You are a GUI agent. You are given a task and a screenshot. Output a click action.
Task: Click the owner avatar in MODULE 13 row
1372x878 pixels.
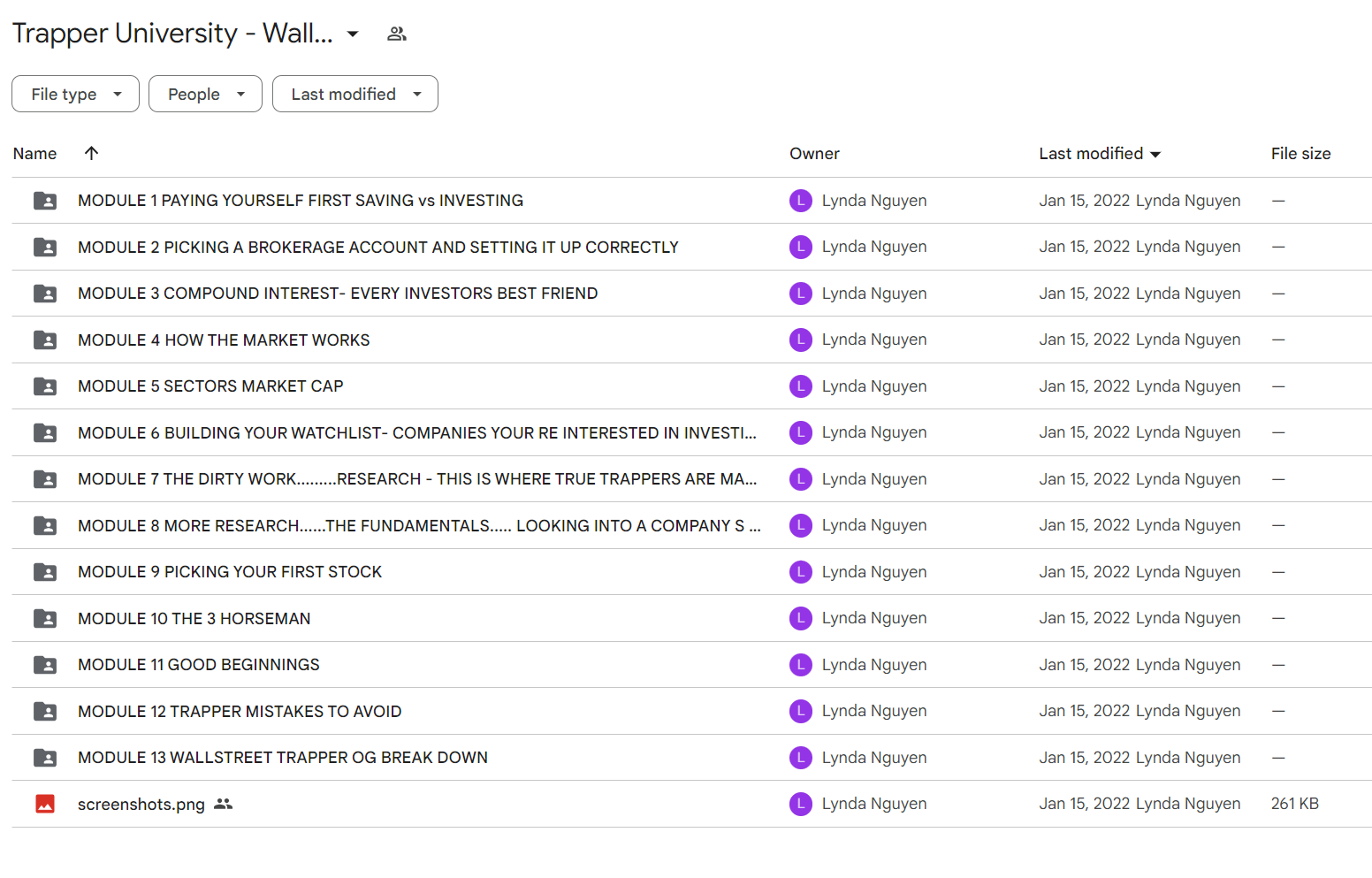(801, 758)
